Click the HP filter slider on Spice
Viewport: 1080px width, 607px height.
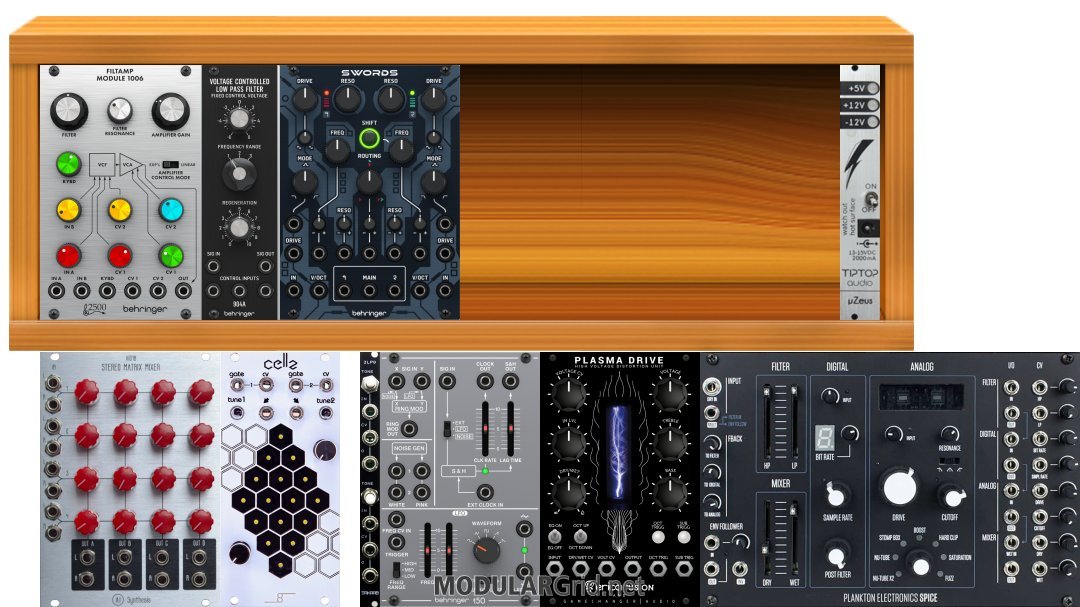(767, 422)
